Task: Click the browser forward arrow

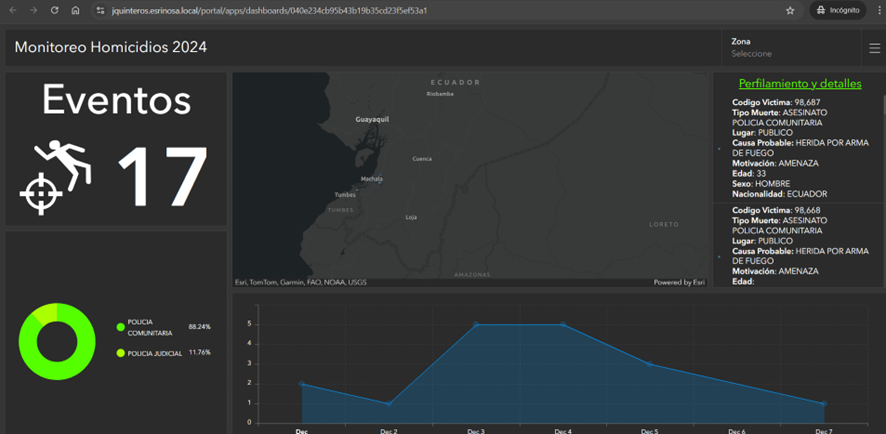Action: 33,10
